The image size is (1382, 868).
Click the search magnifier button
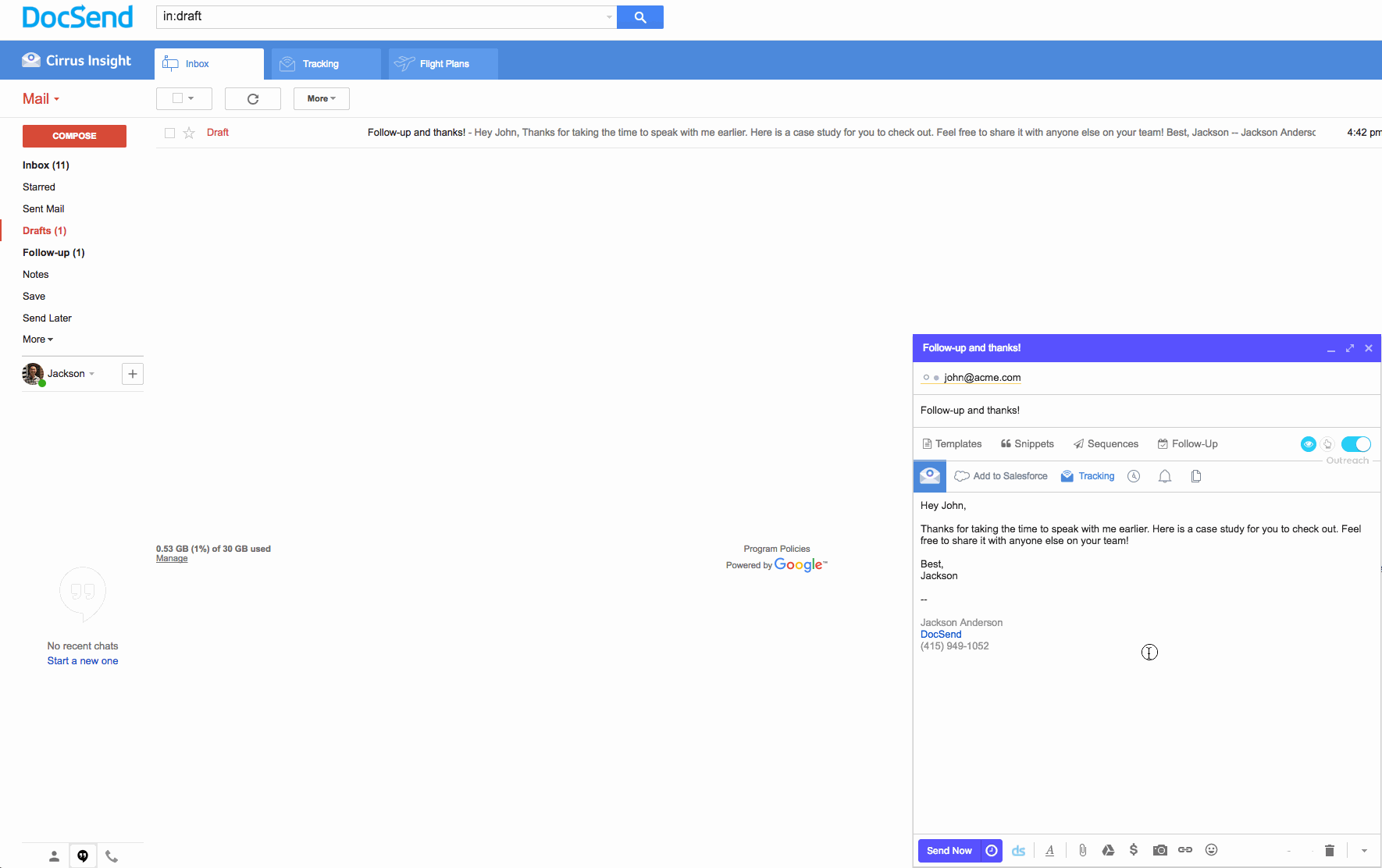[x=639, y=17]
